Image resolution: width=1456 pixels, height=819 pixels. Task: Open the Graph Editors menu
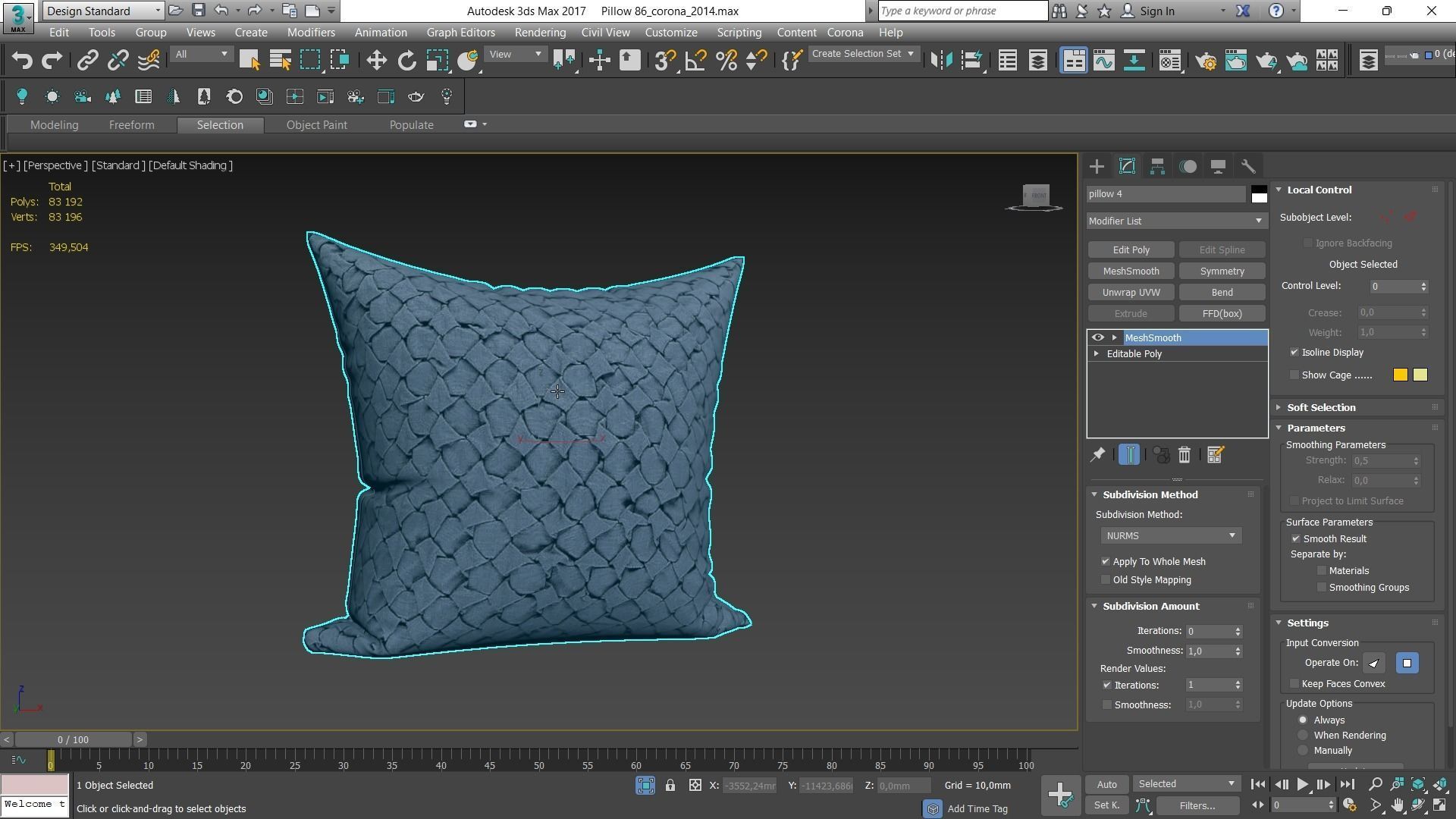(460, 33)
